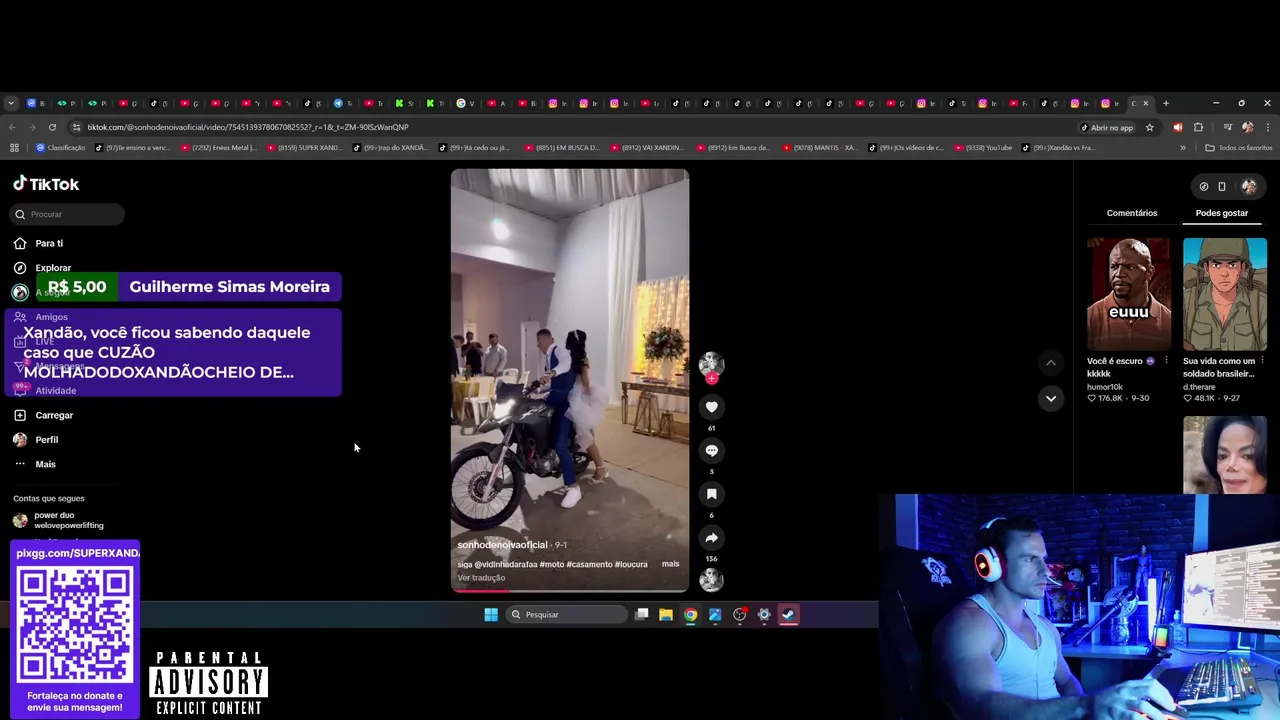Open the sound disc avatar below share

[711, 579]
